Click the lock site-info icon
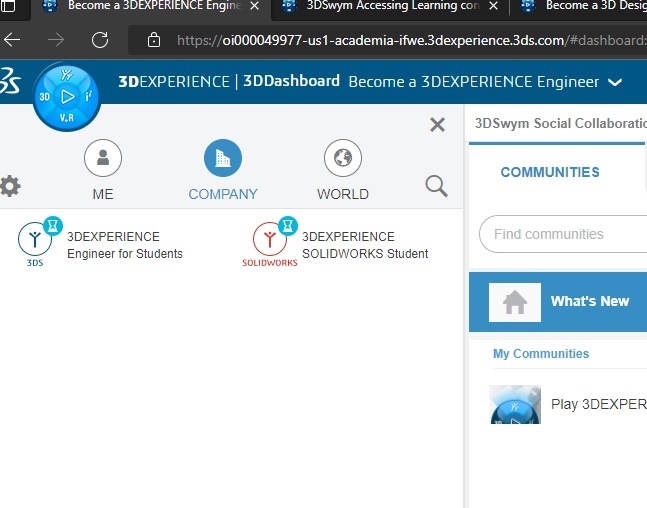This screenshot has height=508, width=647. 154,40
